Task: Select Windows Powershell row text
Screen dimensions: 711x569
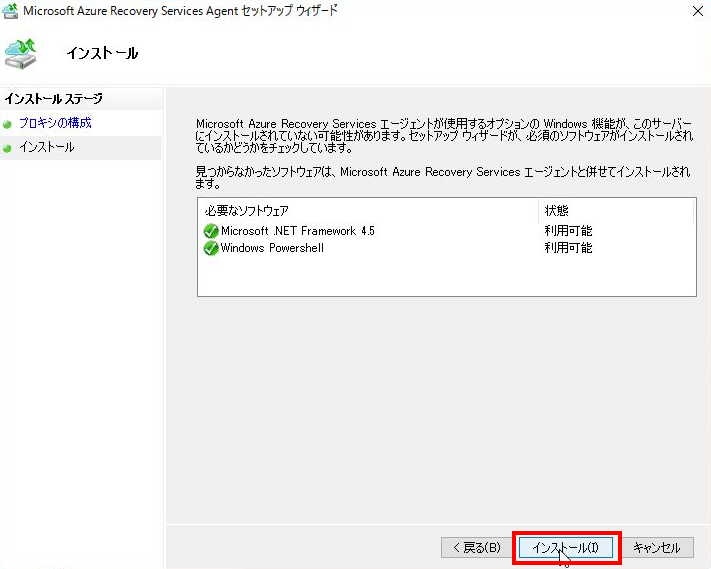Action: click(x=272, y=248)
